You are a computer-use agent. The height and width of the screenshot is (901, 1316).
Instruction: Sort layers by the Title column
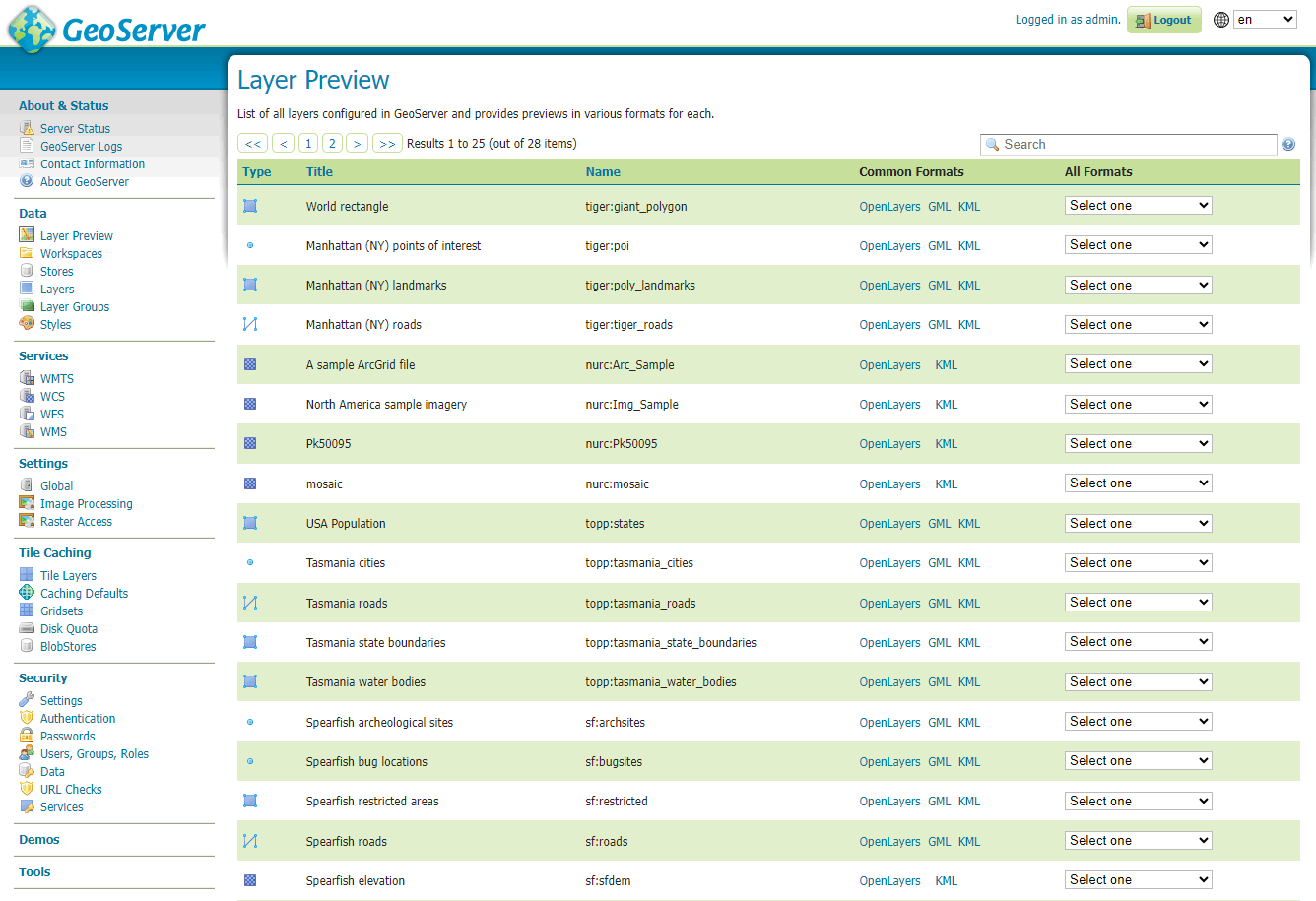click(x=317, y=171)
